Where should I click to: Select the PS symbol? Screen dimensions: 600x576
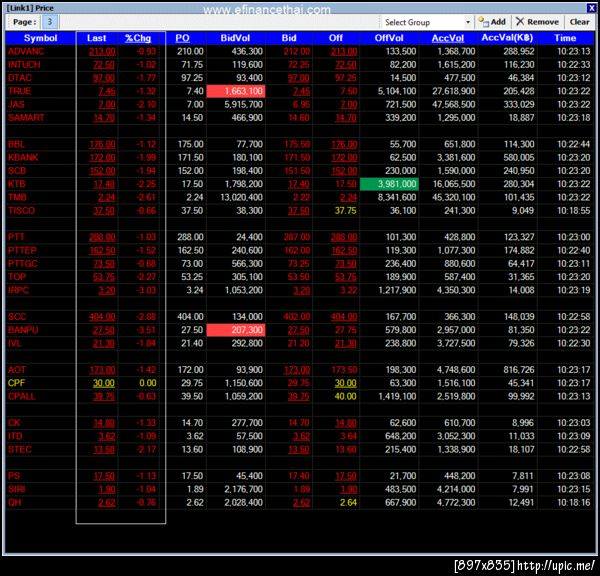[x=14, y=476]
